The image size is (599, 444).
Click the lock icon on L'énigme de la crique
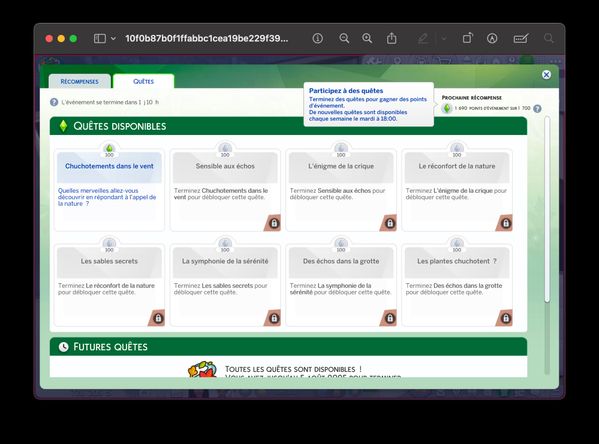(390, 223)
